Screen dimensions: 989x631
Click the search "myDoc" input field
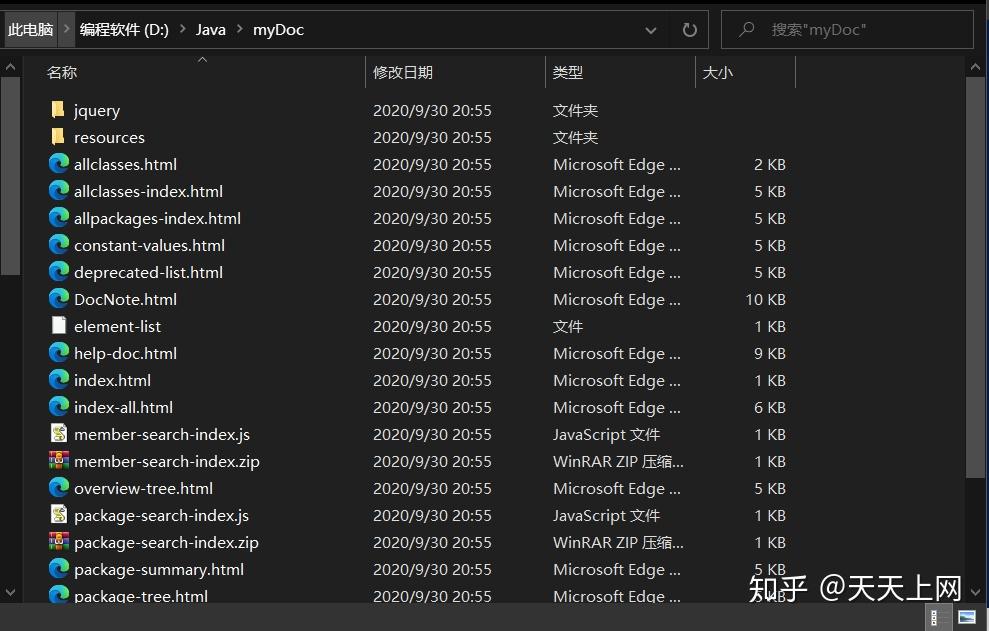click(847, 30)
